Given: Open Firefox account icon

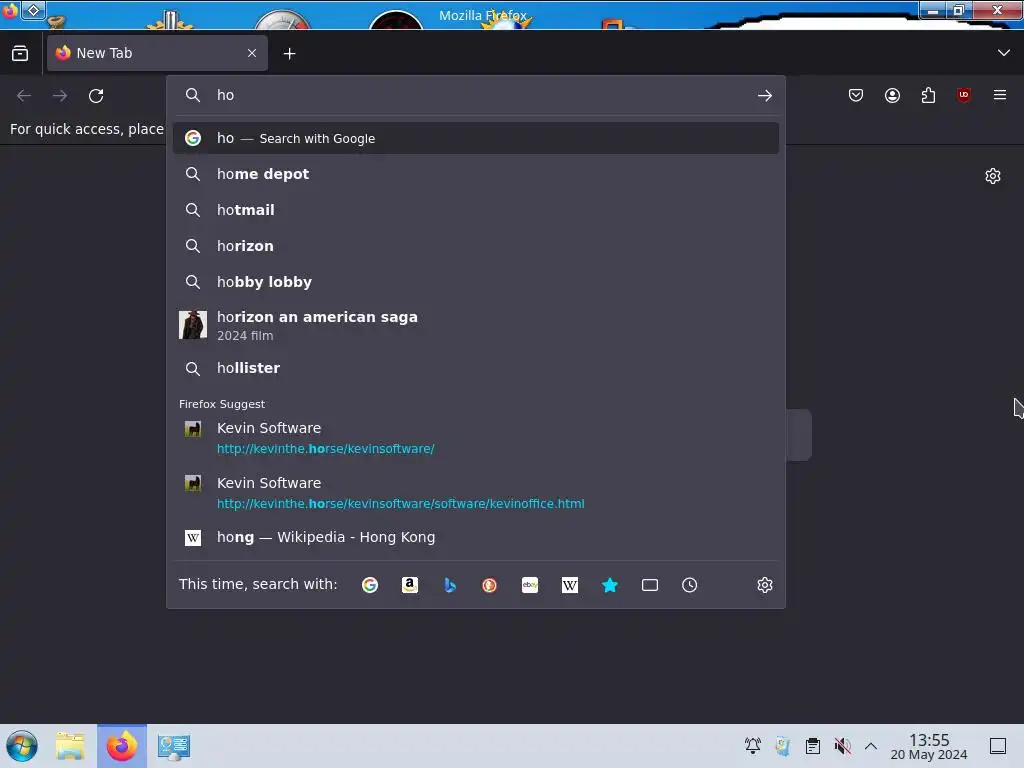Looking at the screenshot, I should pos(892,95).
